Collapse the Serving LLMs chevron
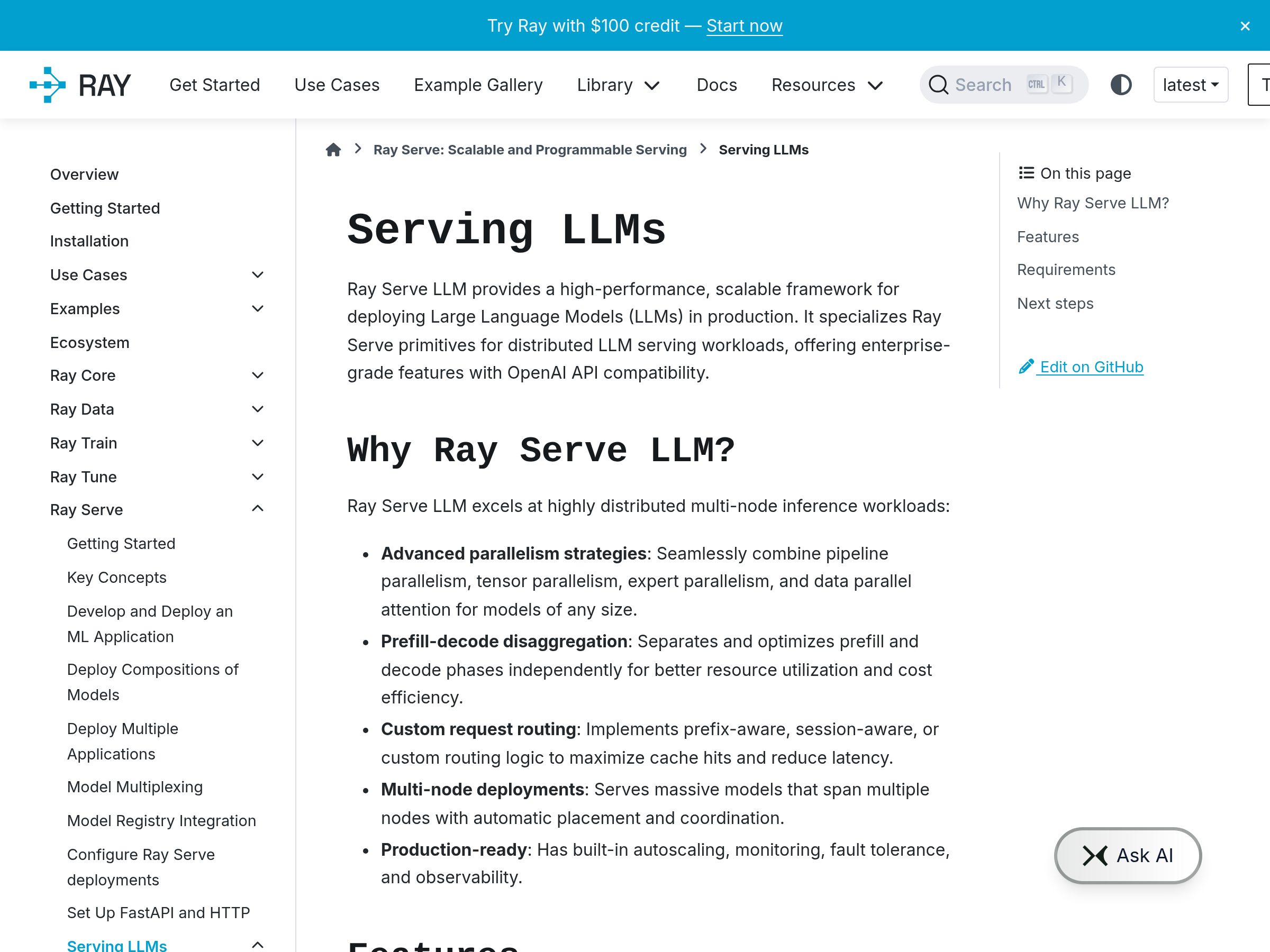This screenshot has width=1270, height=952. (x=258, y=945)
